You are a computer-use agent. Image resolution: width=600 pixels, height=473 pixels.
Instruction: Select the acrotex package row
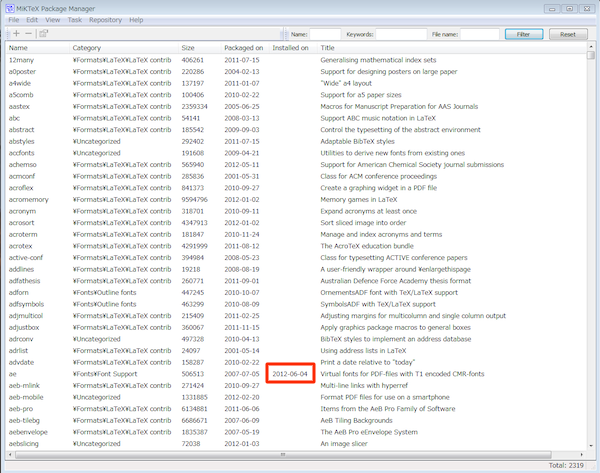[x=296, y=246]
